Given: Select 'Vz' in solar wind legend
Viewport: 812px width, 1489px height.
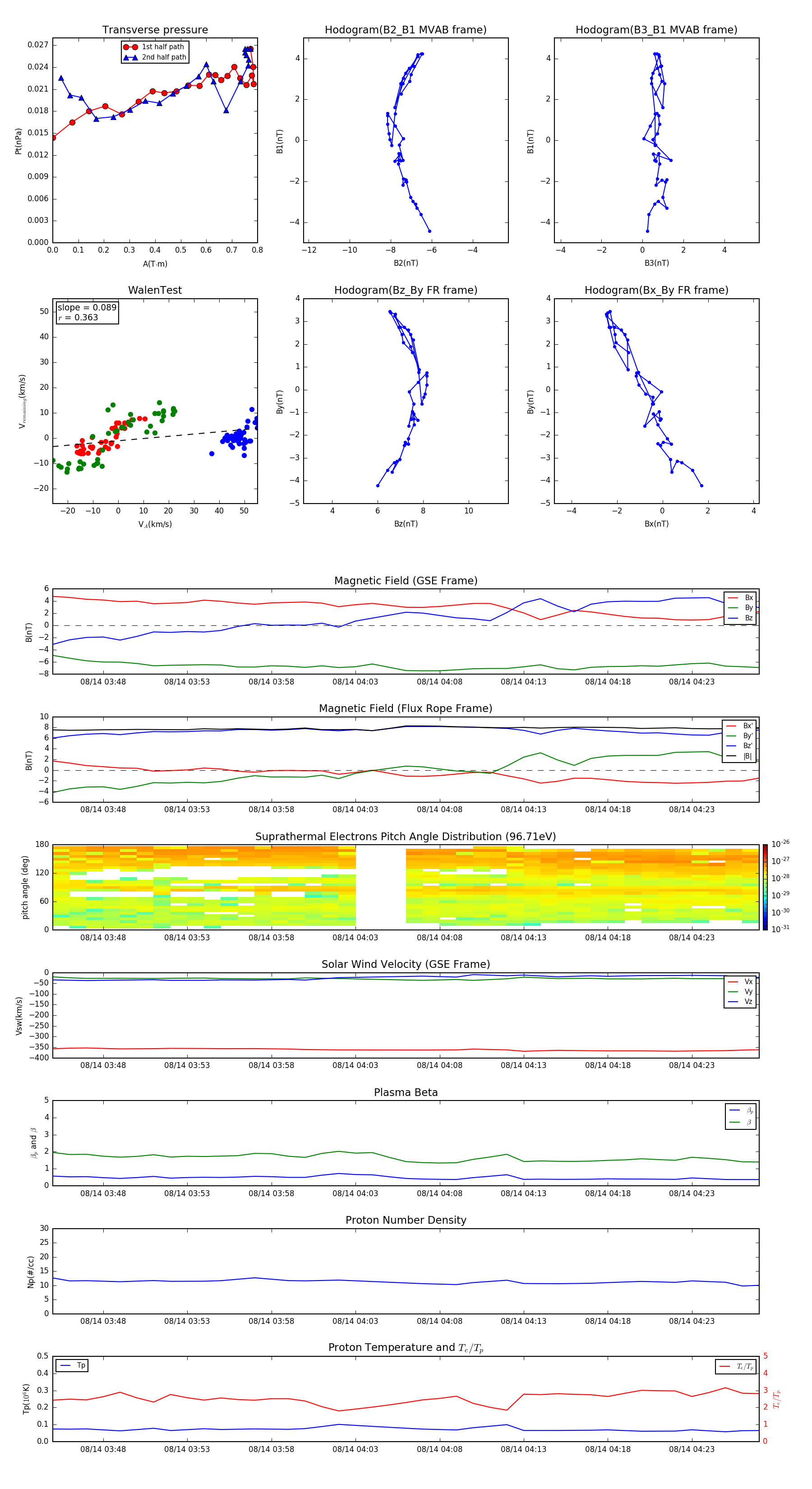Looking at the screenshot, I should coord(740,1002).
